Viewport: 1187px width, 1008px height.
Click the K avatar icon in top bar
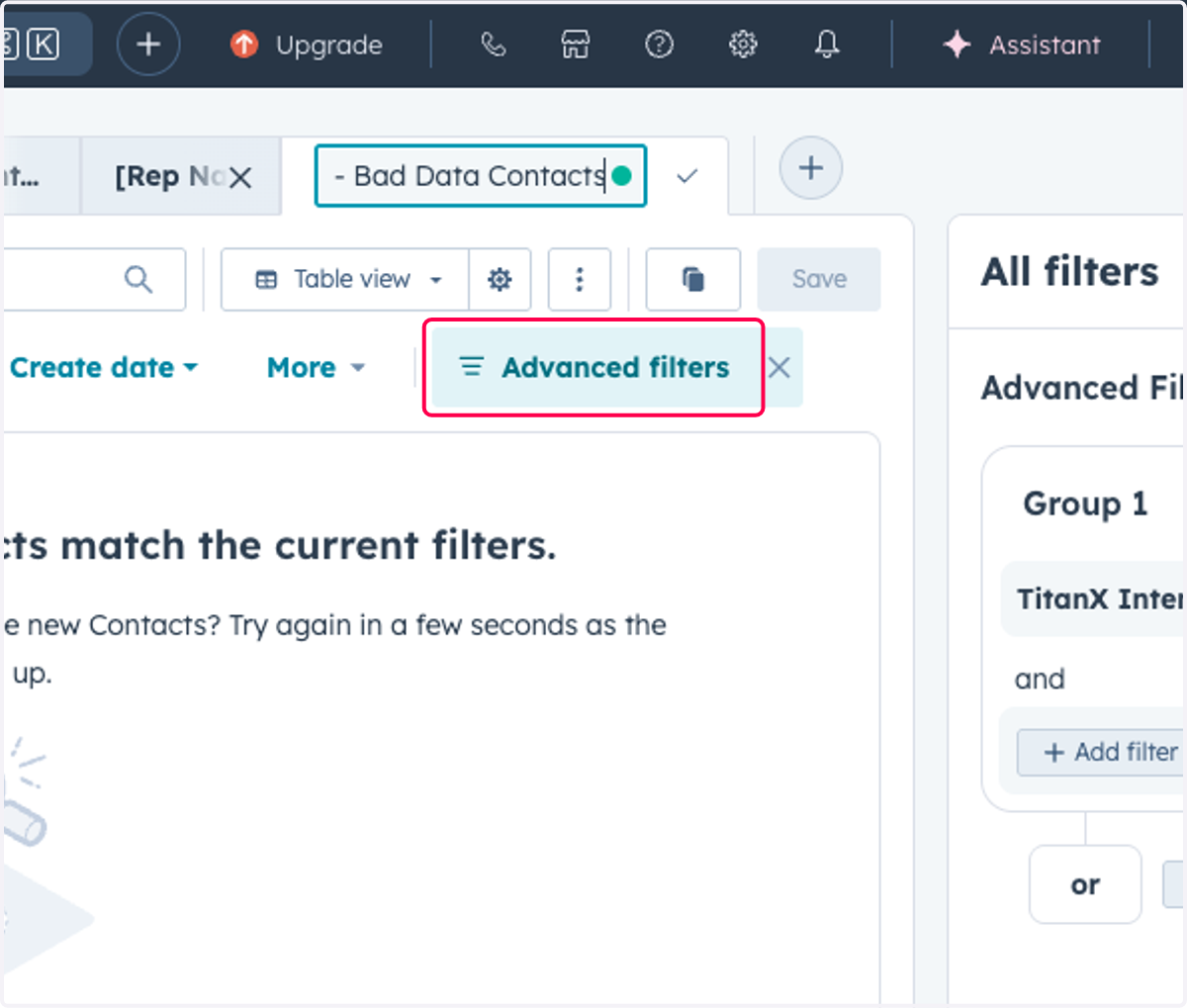click(43, 44)
